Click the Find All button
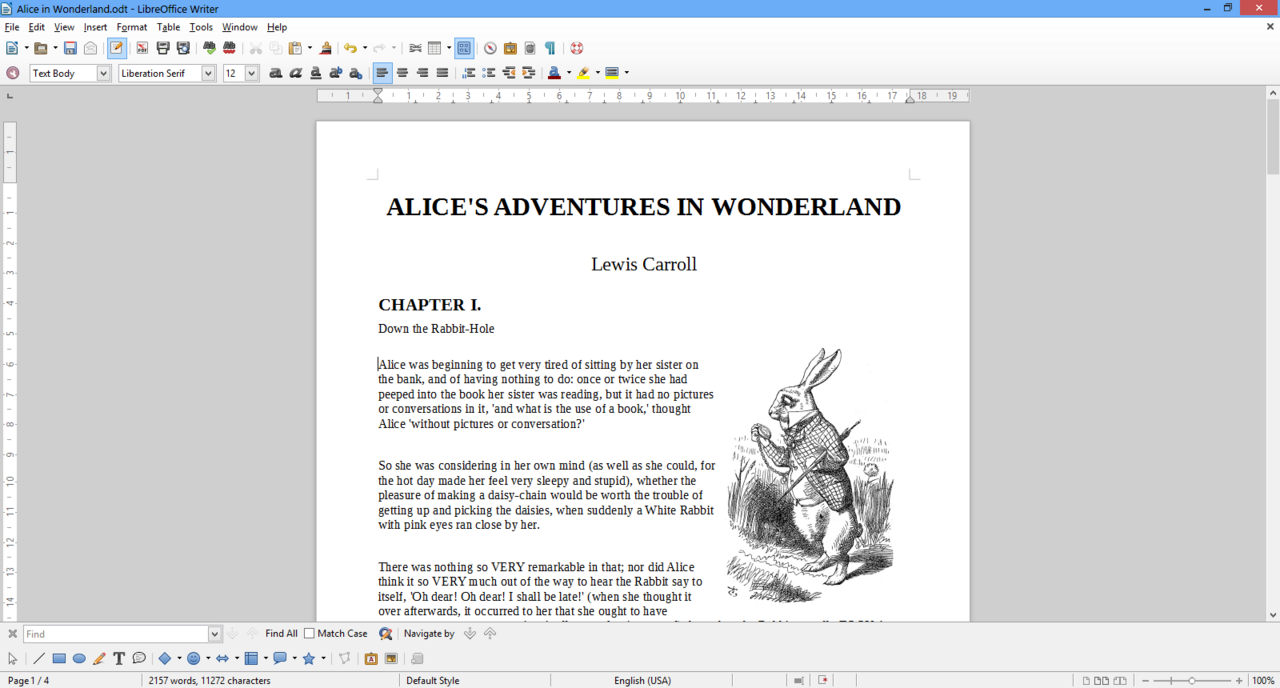 click(x=281, y=634)
